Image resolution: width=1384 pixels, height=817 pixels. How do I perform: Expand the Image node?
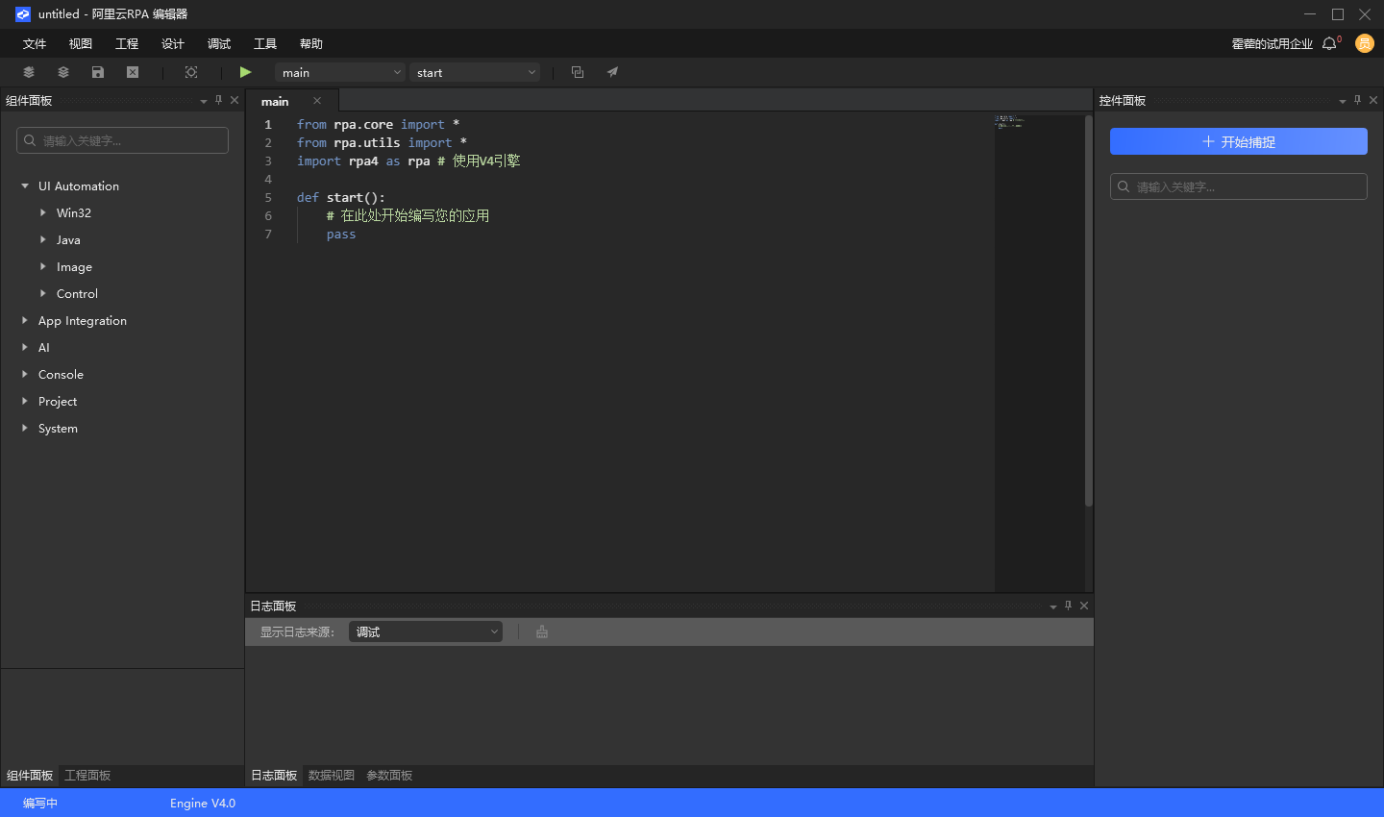[x=43, y=267]
